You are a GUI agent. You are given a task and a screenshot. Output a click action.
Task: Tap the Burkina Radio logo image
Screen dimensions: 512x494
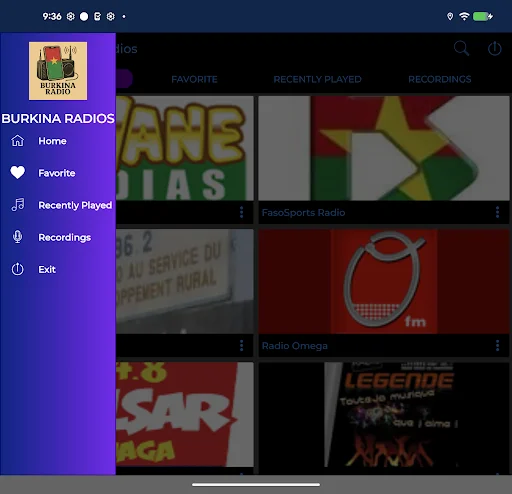coord(58,71)
